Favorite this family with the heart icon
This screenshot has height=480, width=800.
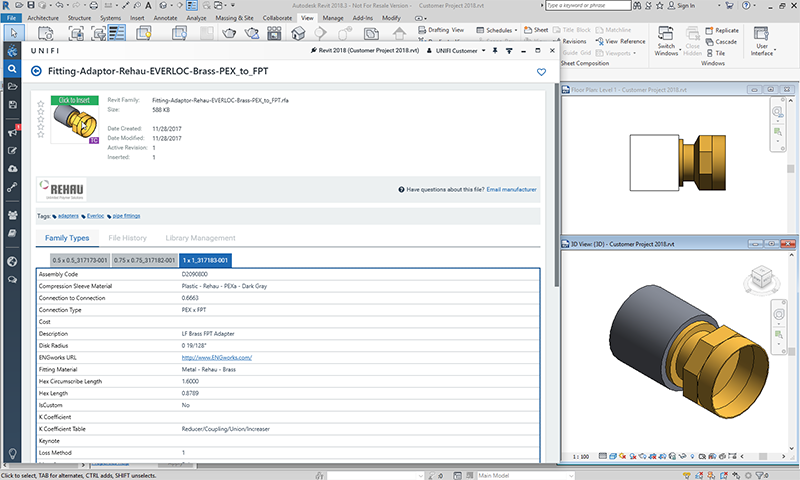point(541,72)
